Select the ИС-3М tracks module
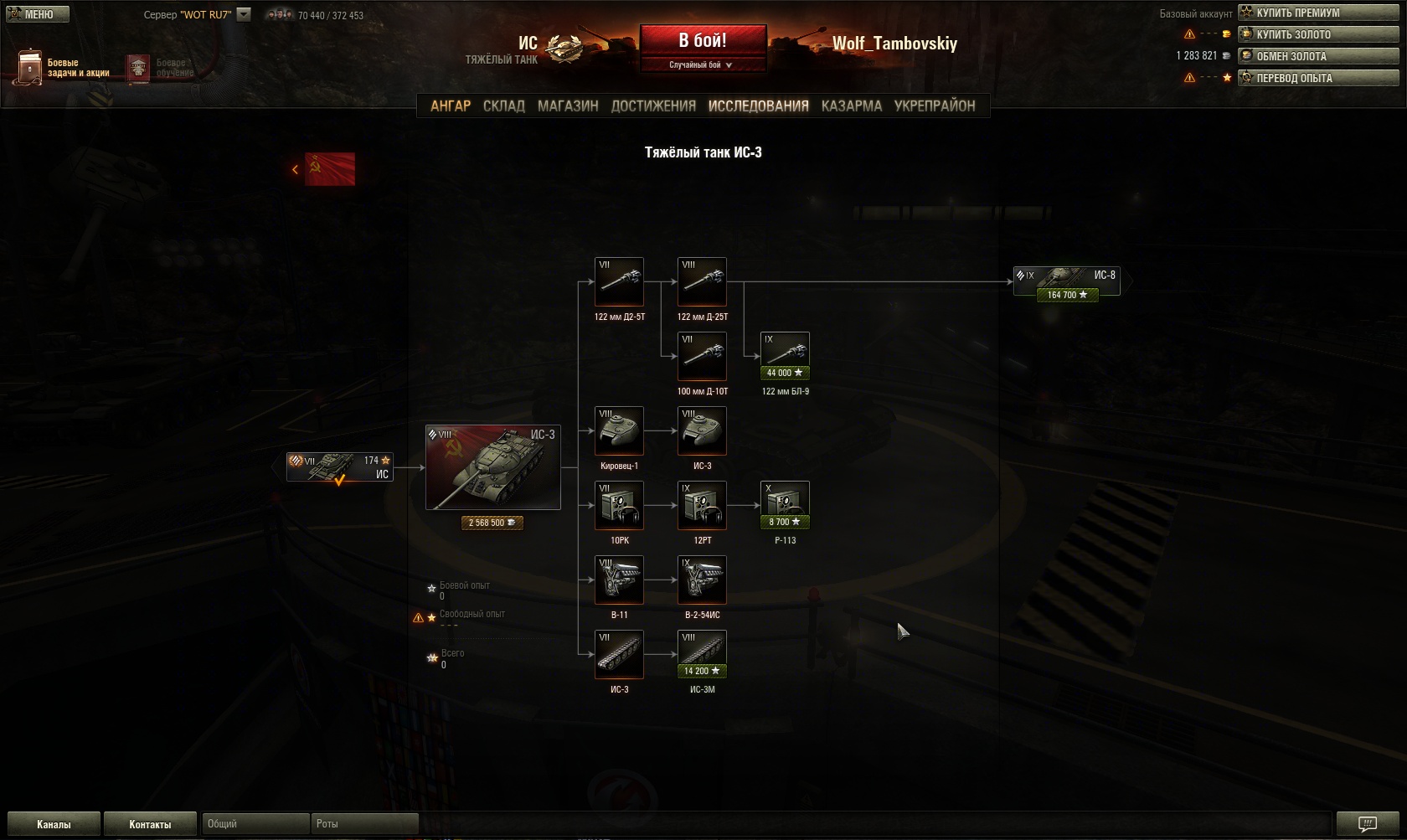The image size is (1407, 840). 702,654
